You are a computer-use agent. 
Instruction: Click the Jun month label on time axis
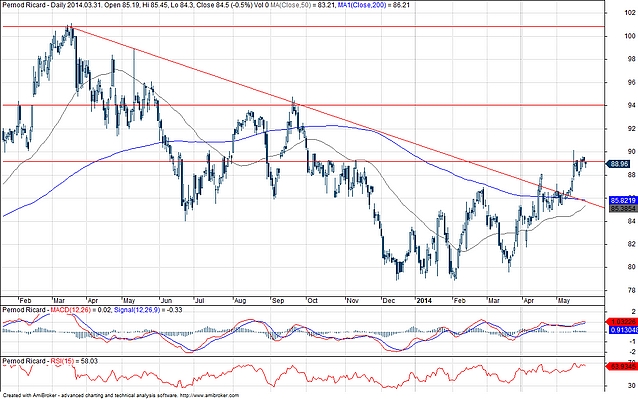tap(166, 301)
